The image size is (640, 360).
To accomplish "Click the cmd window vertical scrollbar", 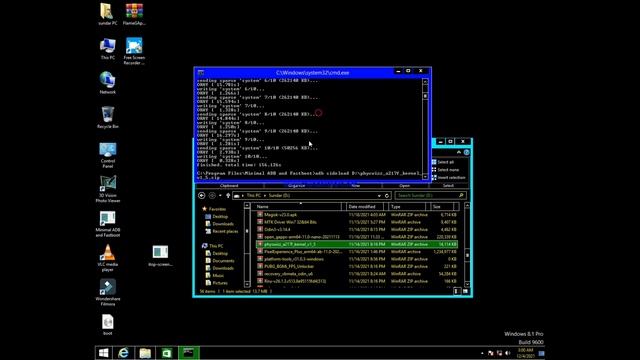I will click(425, 129).
